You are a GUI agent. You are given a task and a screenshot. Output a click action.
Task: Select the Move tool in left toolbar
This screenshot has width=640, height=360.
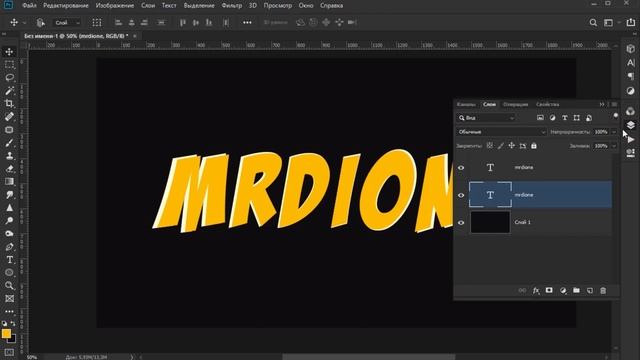click(x=9, y=52)
